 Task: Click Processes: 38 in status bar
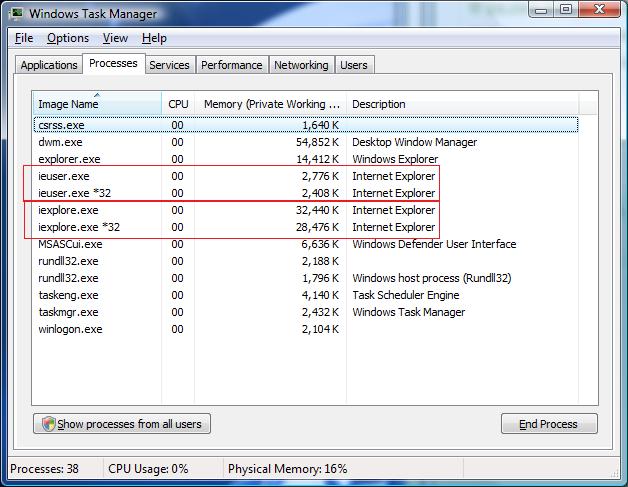[44, 469]
